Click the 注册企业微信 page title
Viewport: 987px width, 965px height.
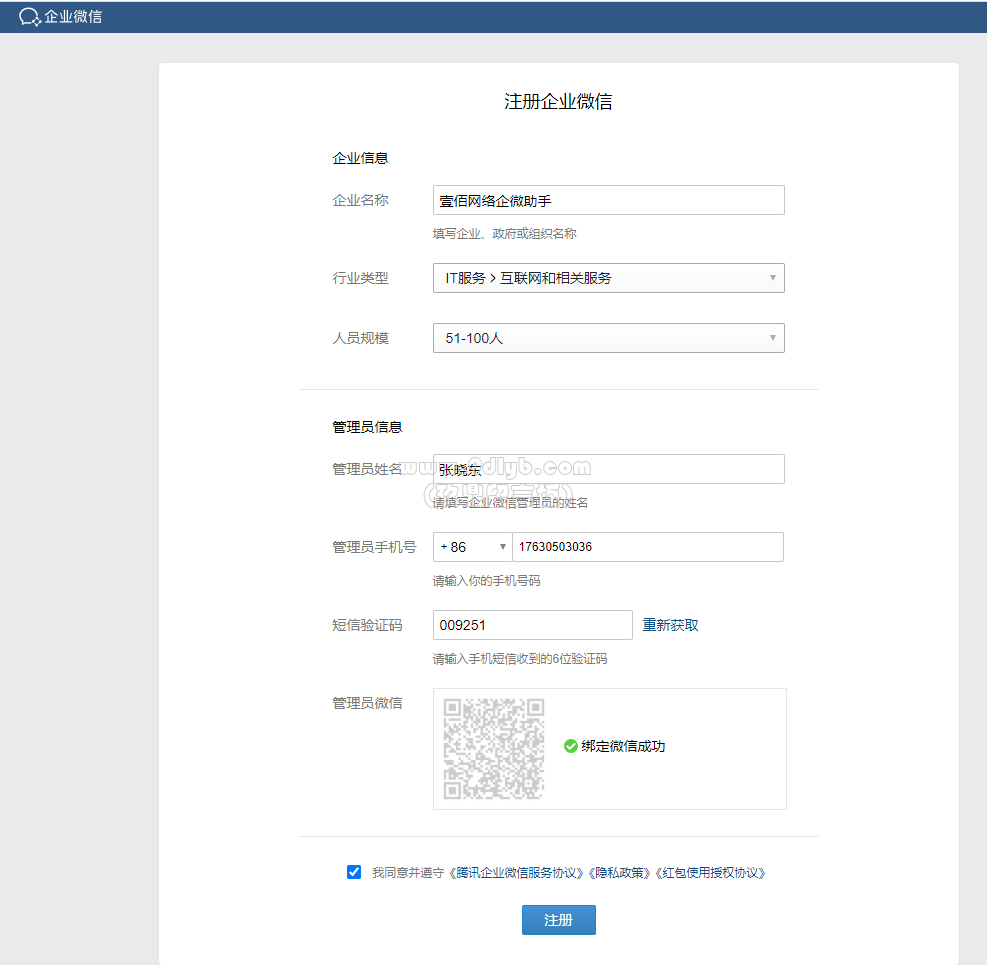coord(558,101)
